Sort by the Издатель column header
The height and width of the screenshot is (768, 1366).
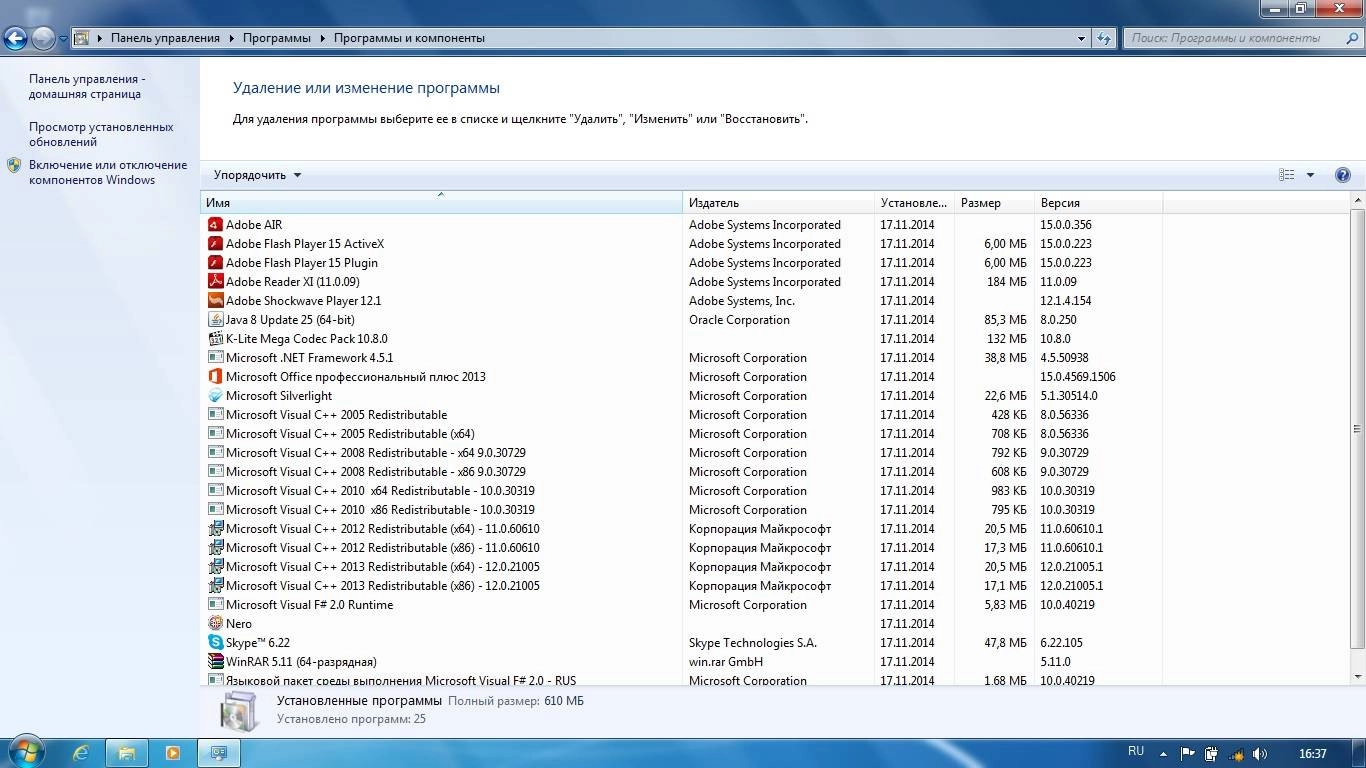click(x=779, y=203)
